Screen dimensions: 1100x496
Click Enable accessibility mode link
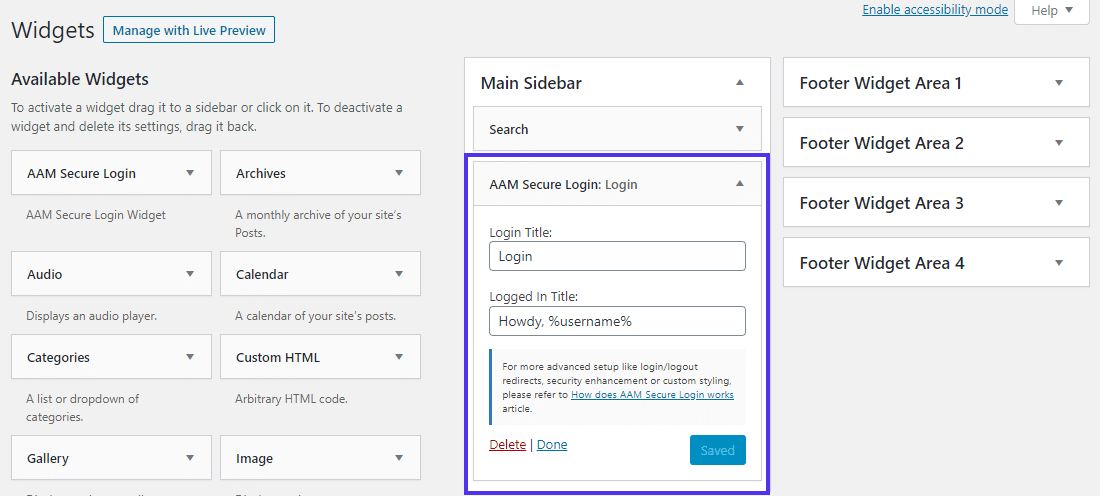click(x=935, y=10)
